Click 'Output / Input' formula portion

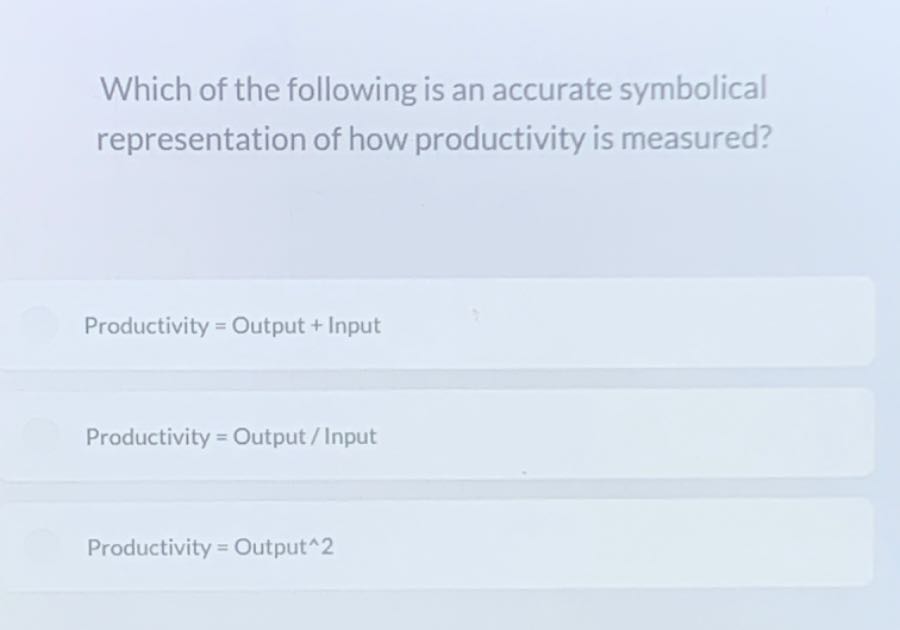click(x=305, y=437)
